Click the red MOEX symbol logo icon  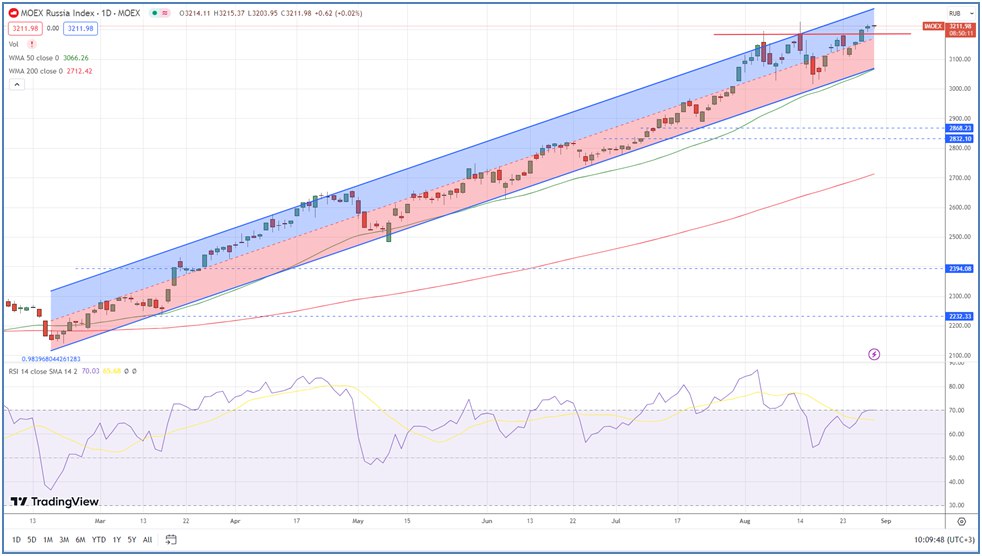[13, 13]
